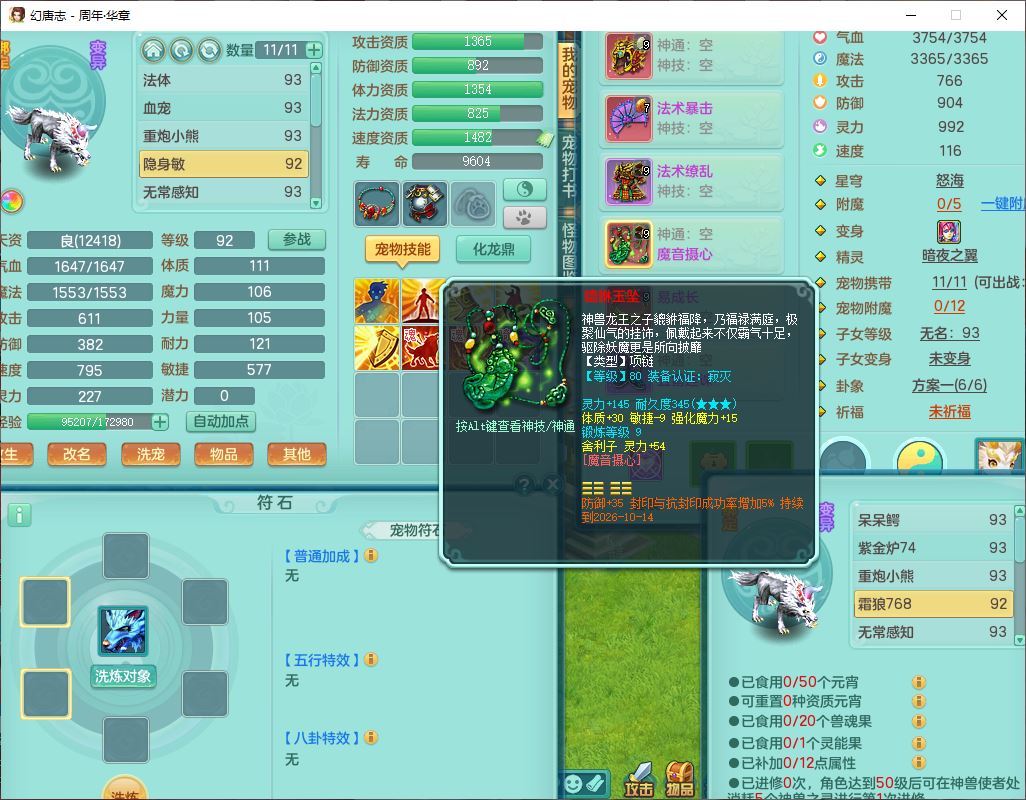Screen dimensions: 1026x800
Task: Open the green info icon in 符石 panel
Action: click(19, 515)
